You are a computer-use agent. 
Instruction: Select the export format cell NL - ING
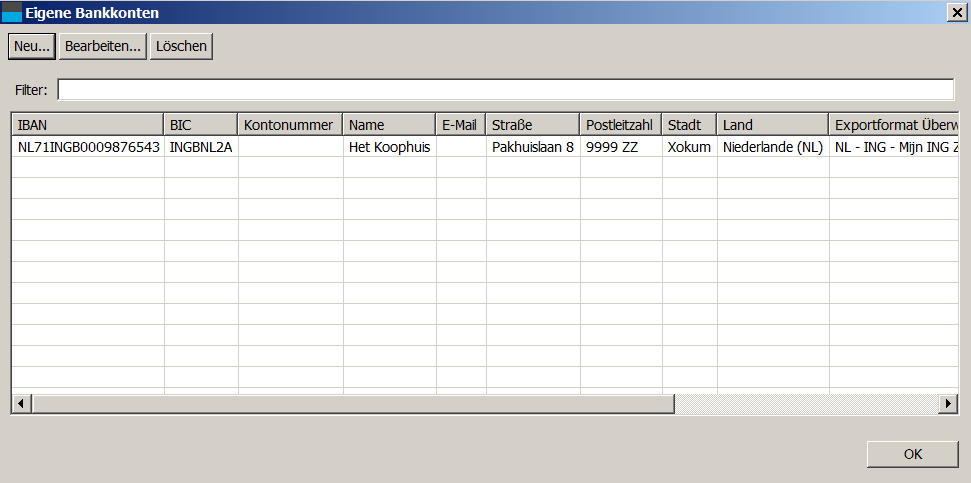coord(894,147)
